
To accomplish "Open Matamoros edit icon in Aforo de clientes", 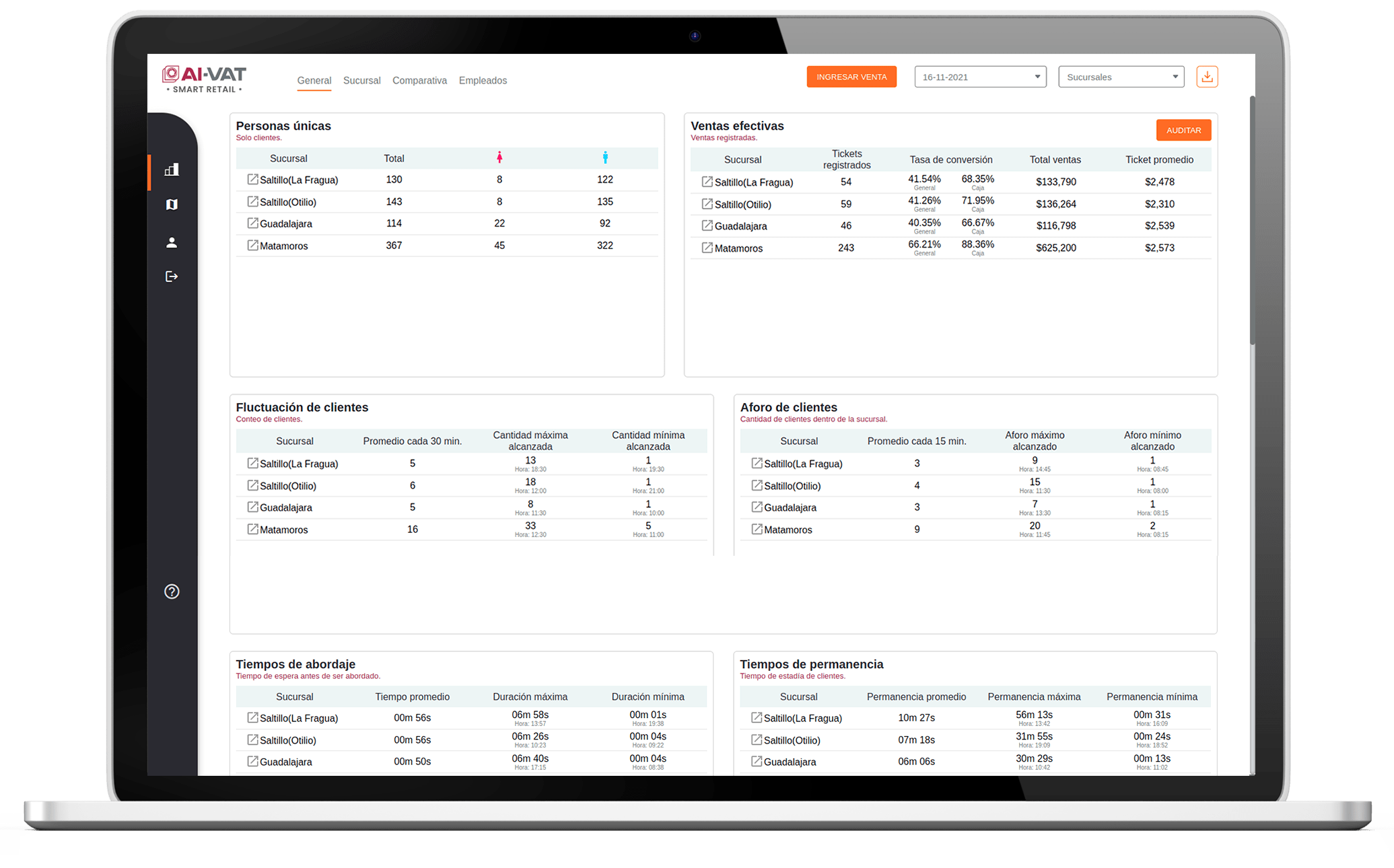I will (x=757, y=529).
